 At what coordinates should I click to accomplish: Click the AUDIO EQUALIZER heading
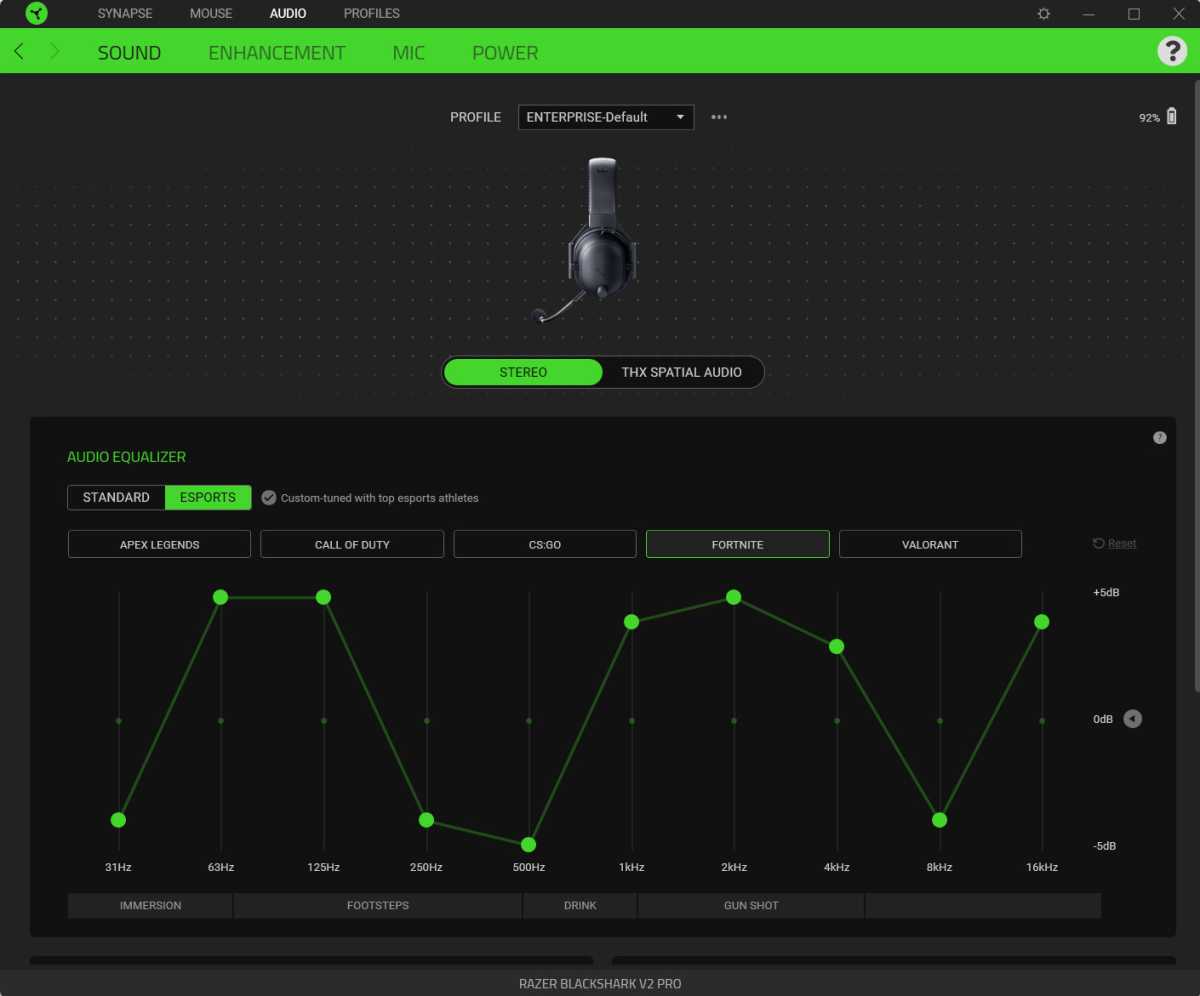[126, 457]
